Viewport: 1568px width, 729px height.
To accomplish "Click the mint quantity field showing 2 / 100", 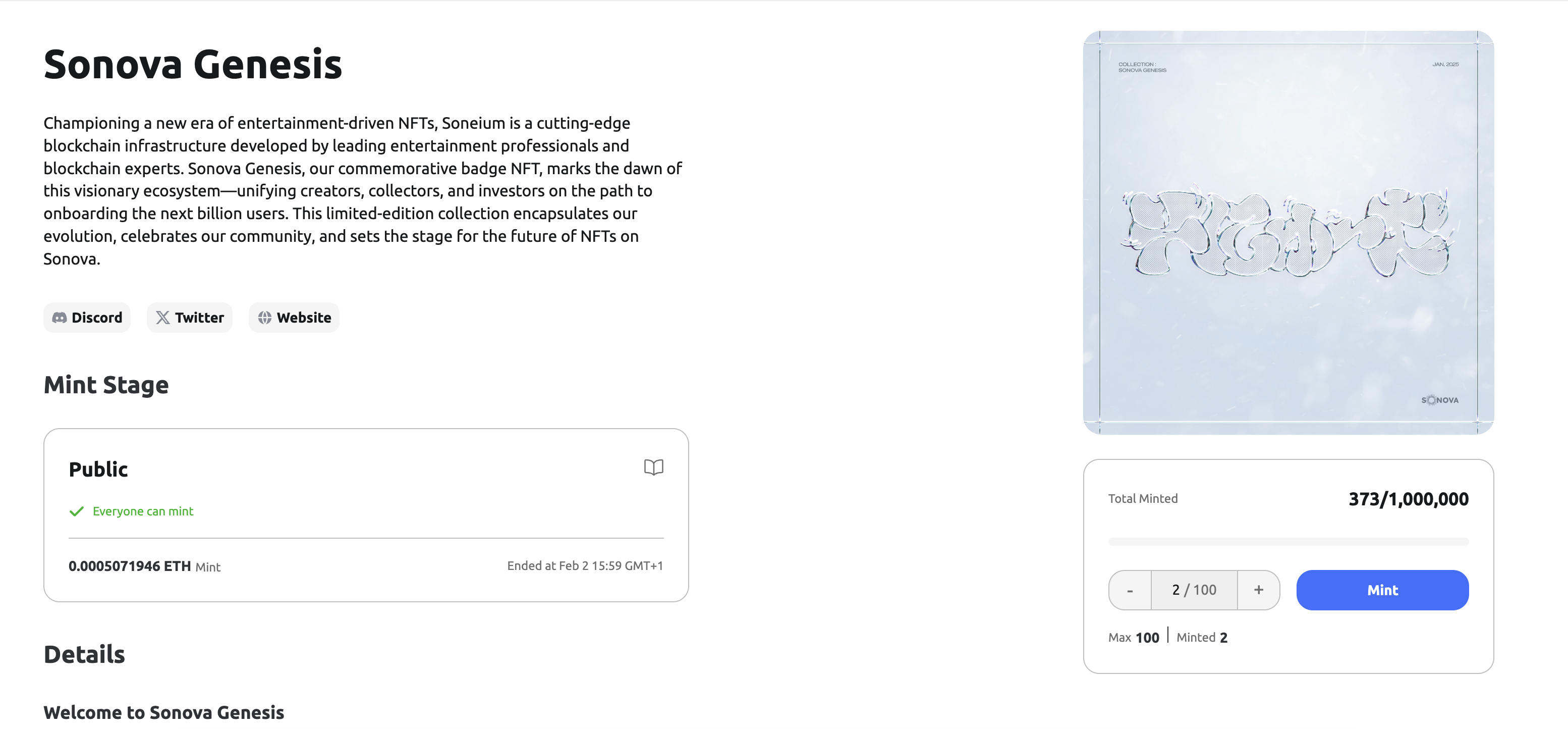I will point(1194,590).
